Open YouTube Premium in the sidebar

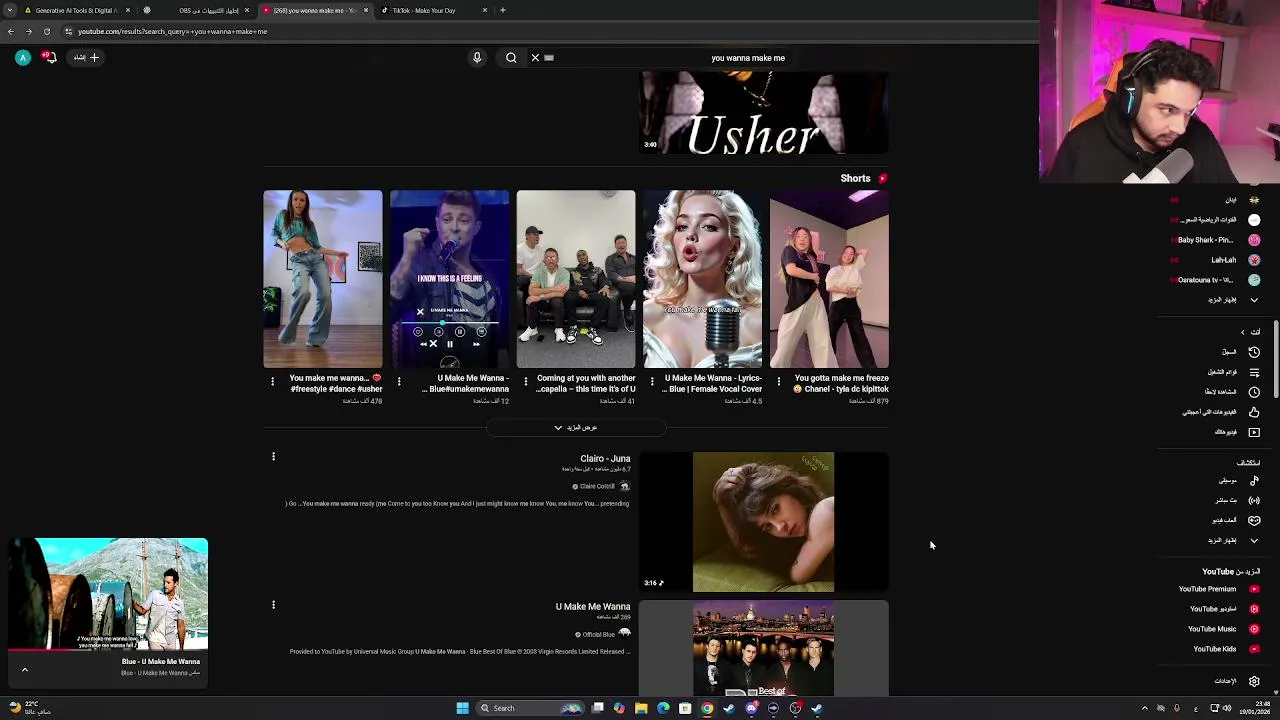[x=1218, y=589]
